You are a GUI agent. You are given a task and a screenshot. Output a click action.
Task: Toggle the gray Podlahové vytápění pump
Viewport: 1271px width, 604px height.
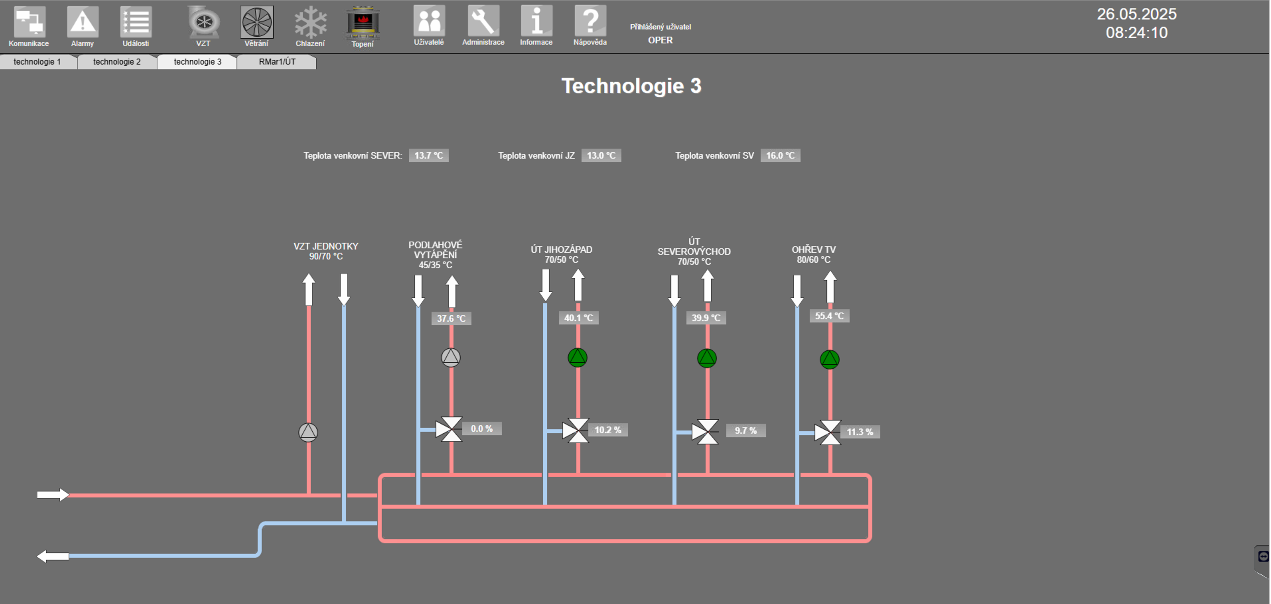451,357
